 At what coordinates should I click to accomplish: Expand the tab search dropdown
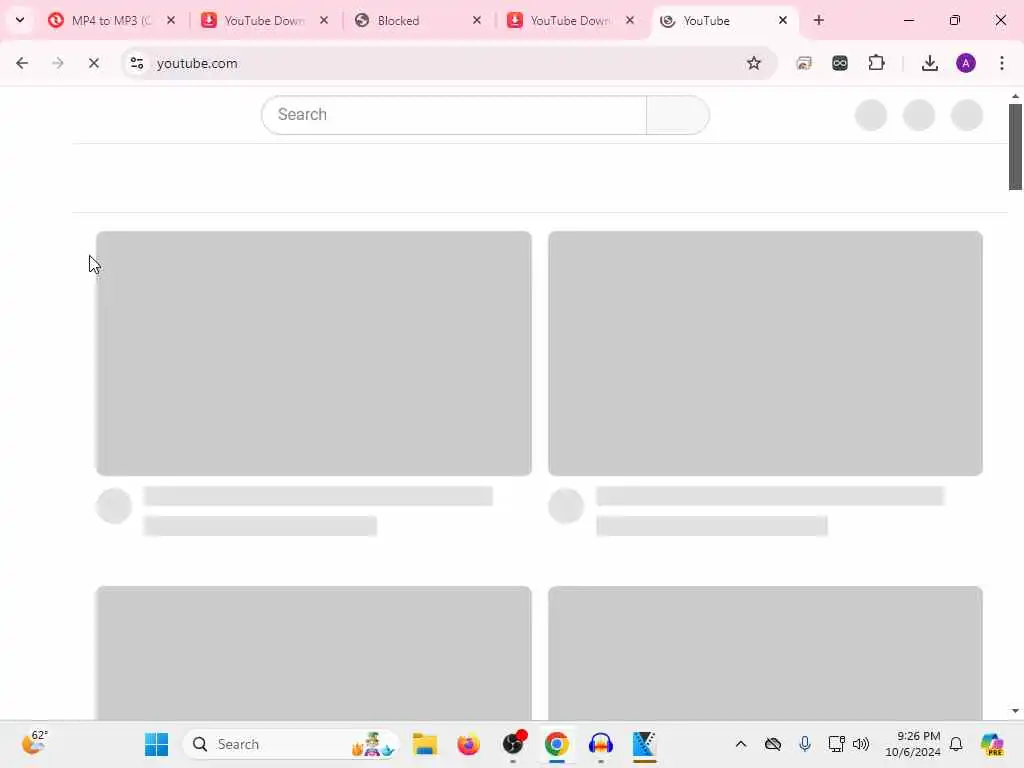coord(20,20)
